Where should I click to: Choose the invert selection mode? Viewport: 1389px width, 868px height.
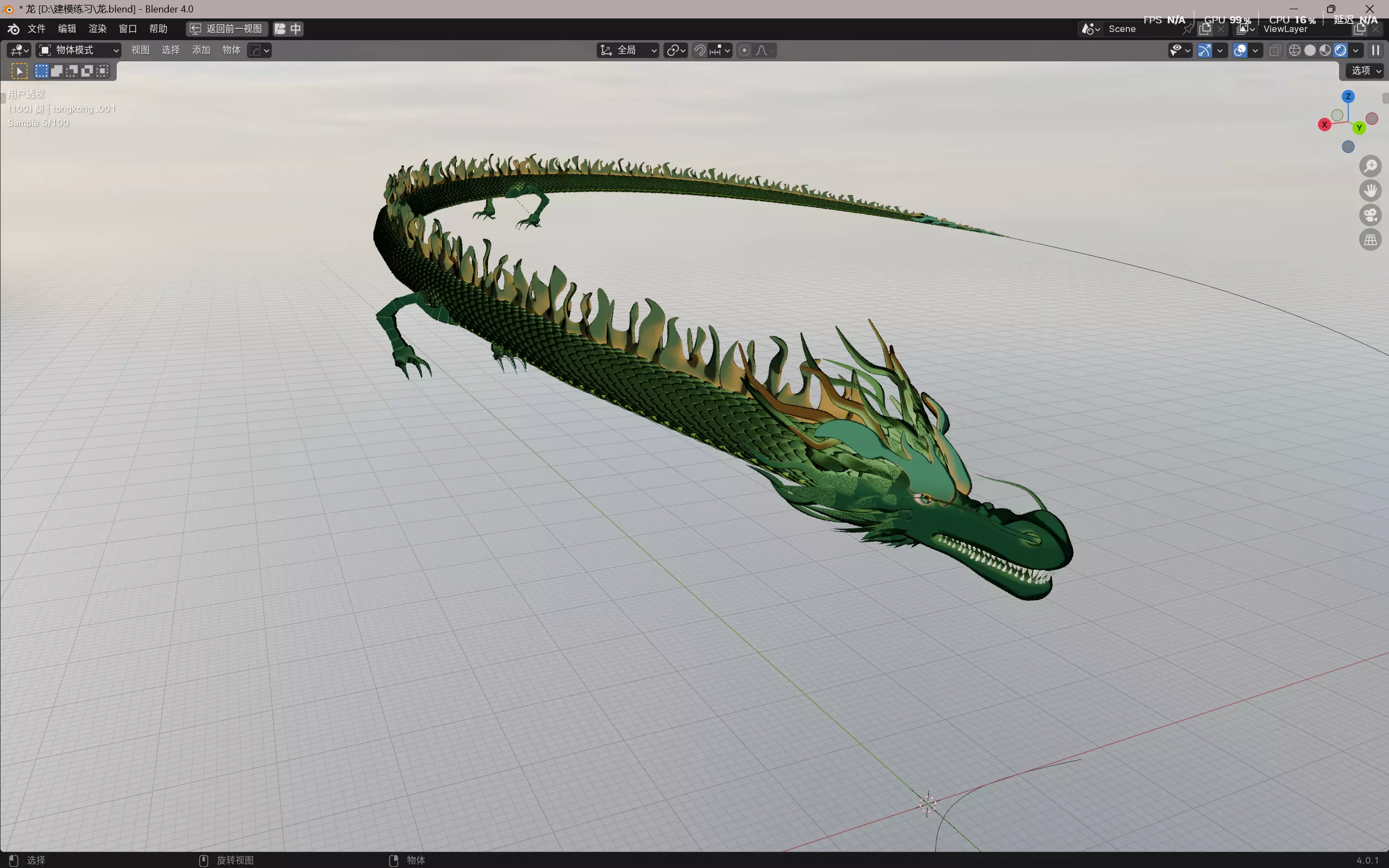87,71
